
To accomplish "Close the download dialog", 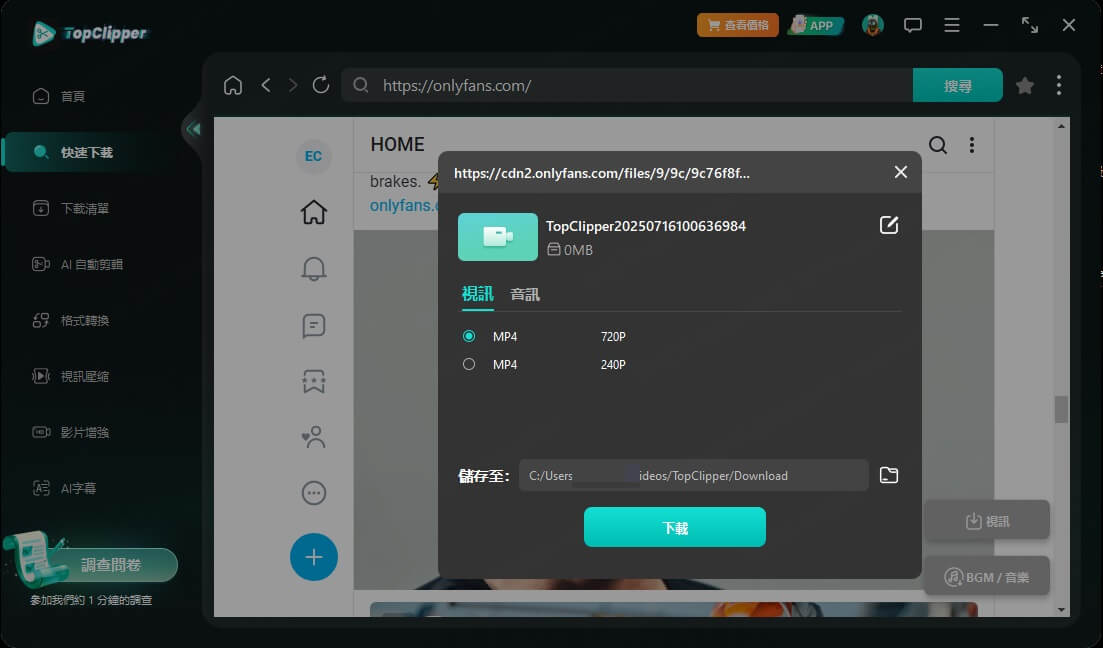I will (x=900, y=172).
